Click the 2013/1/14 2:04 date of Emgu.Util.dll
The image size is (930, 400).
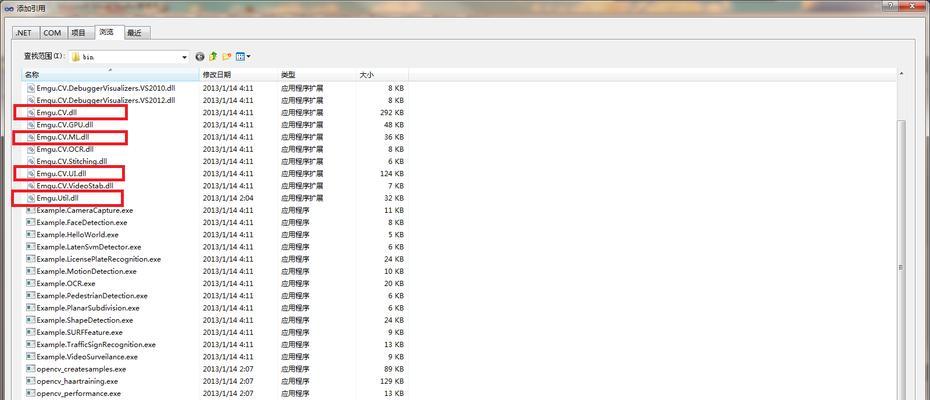tap(228, 198)
